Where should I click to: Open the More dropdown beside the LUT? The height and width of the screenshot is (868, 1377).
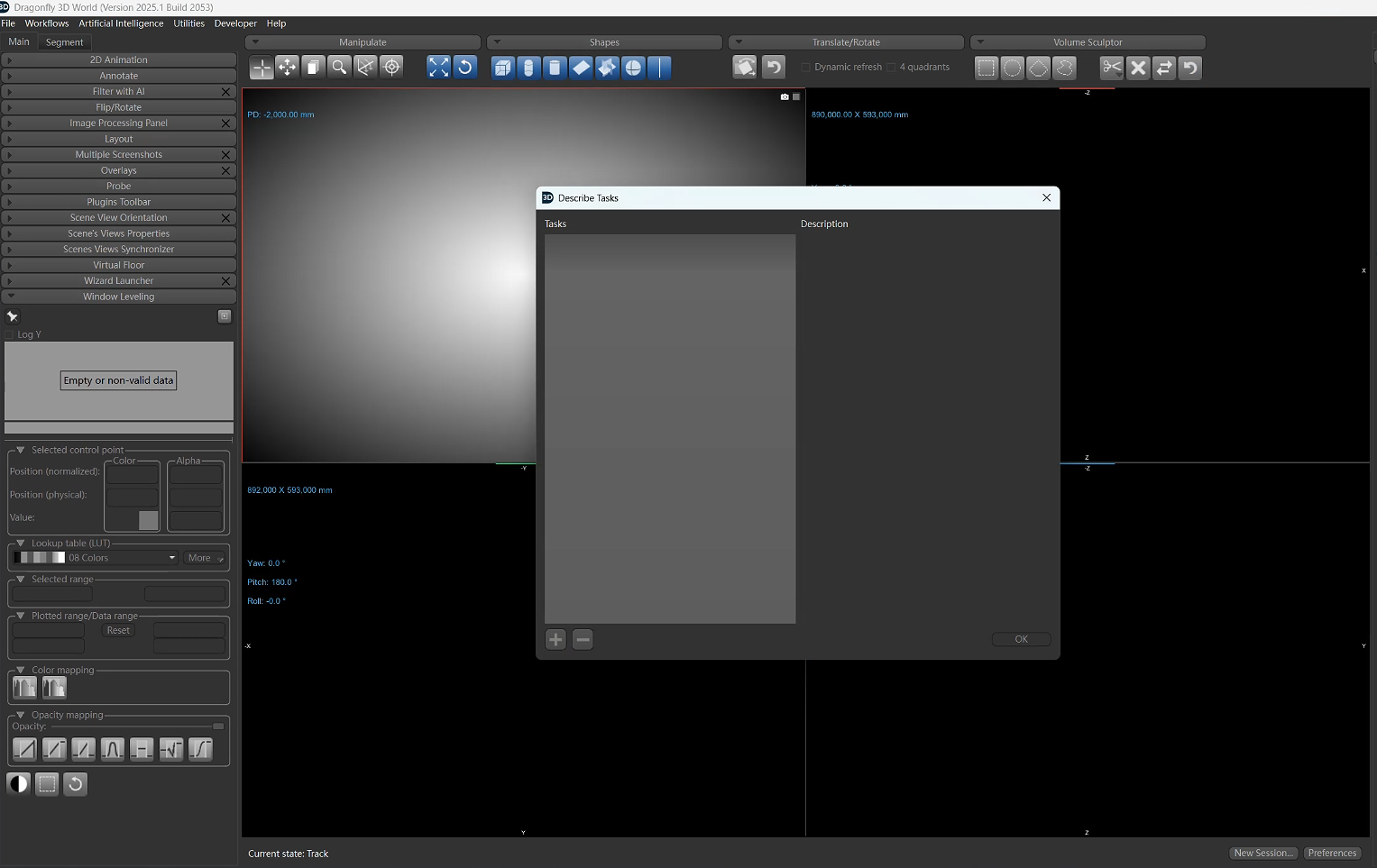tap(205, 558)
